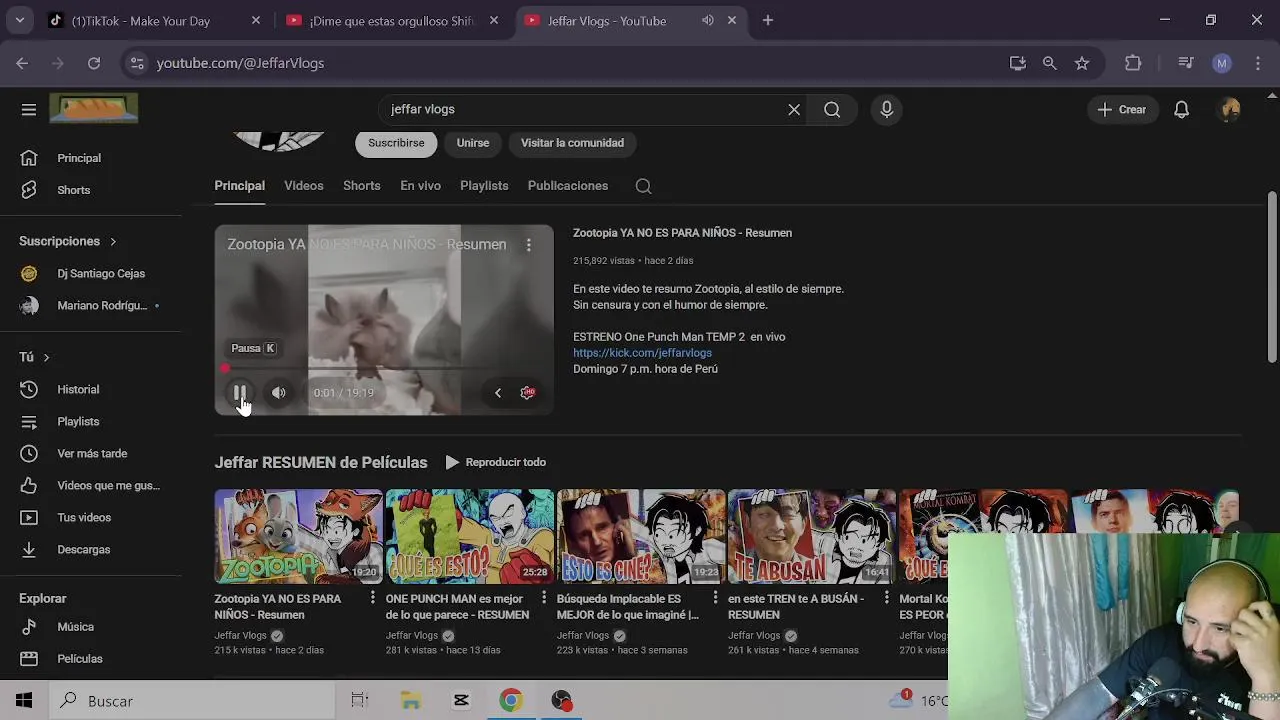The image size is (1280, 720).
Task: Expand the Tú section chevron
Action: (x=46, y=357)
